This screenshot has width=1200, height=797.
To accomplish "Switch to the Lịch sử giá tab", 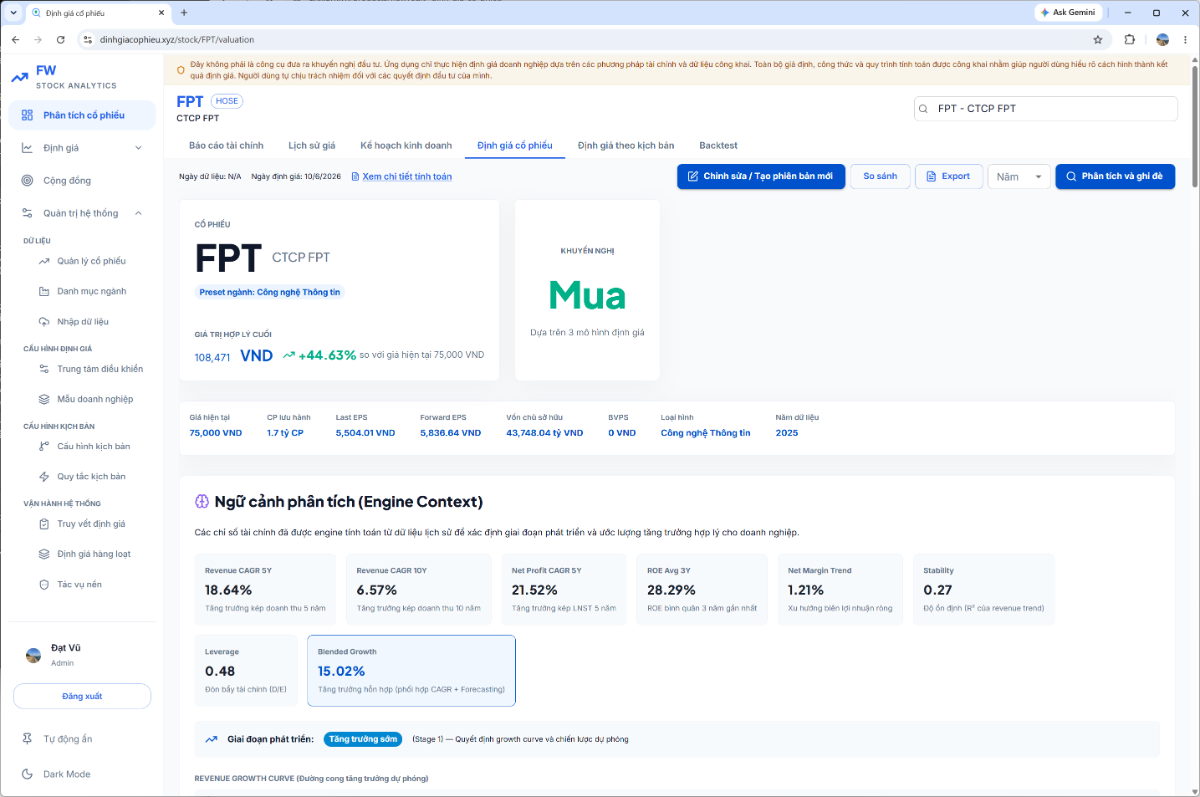I will 312,145.
